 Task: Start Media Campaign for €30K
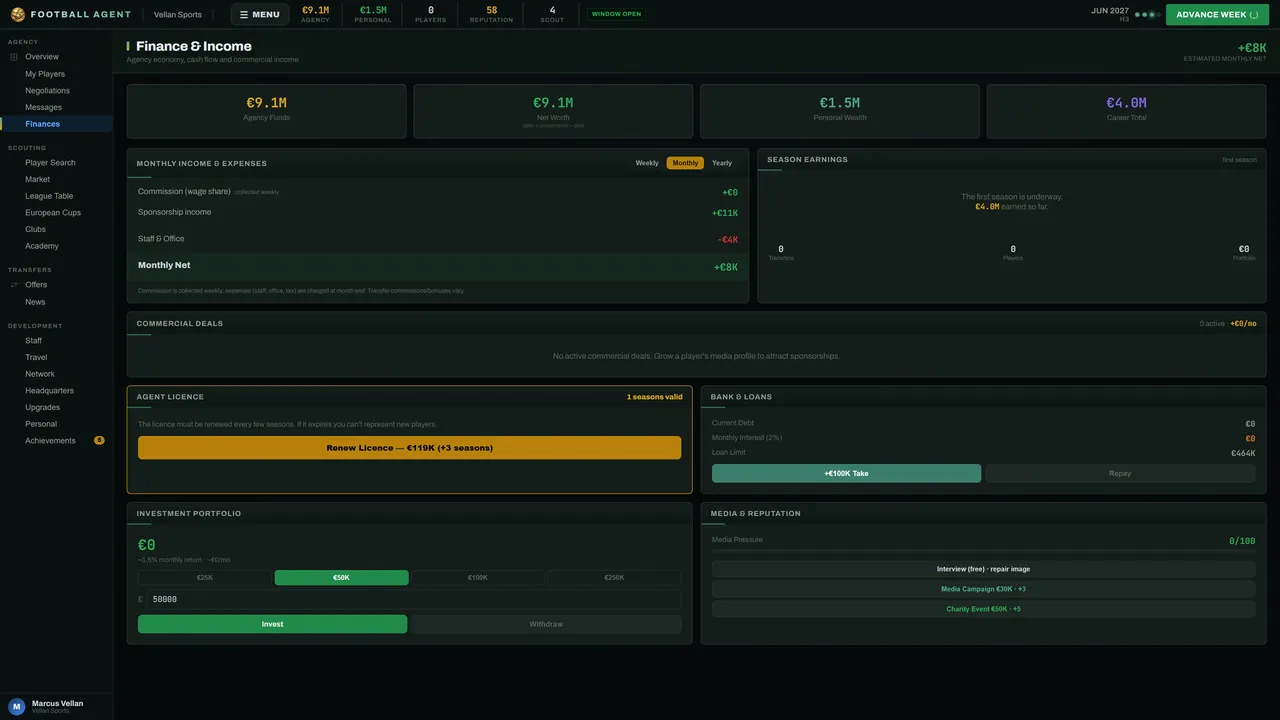(983, 589)
